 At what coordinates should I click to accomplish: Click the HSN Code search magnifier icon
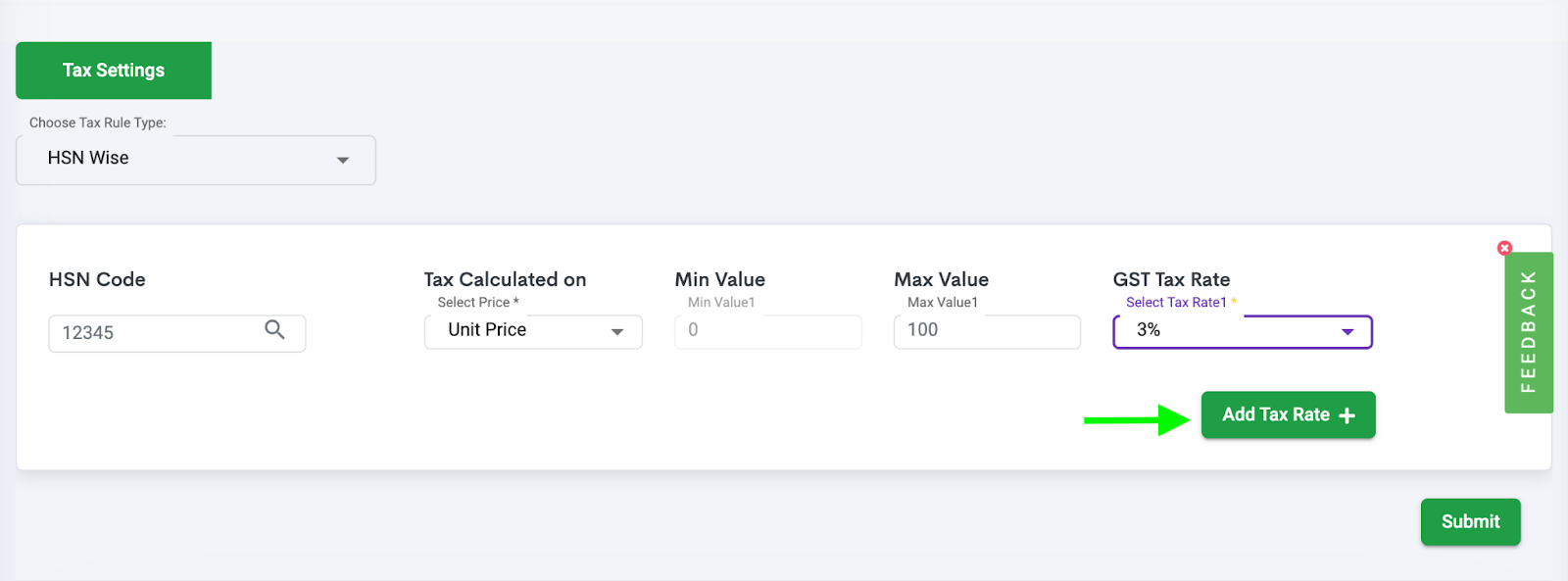[274, 330]
